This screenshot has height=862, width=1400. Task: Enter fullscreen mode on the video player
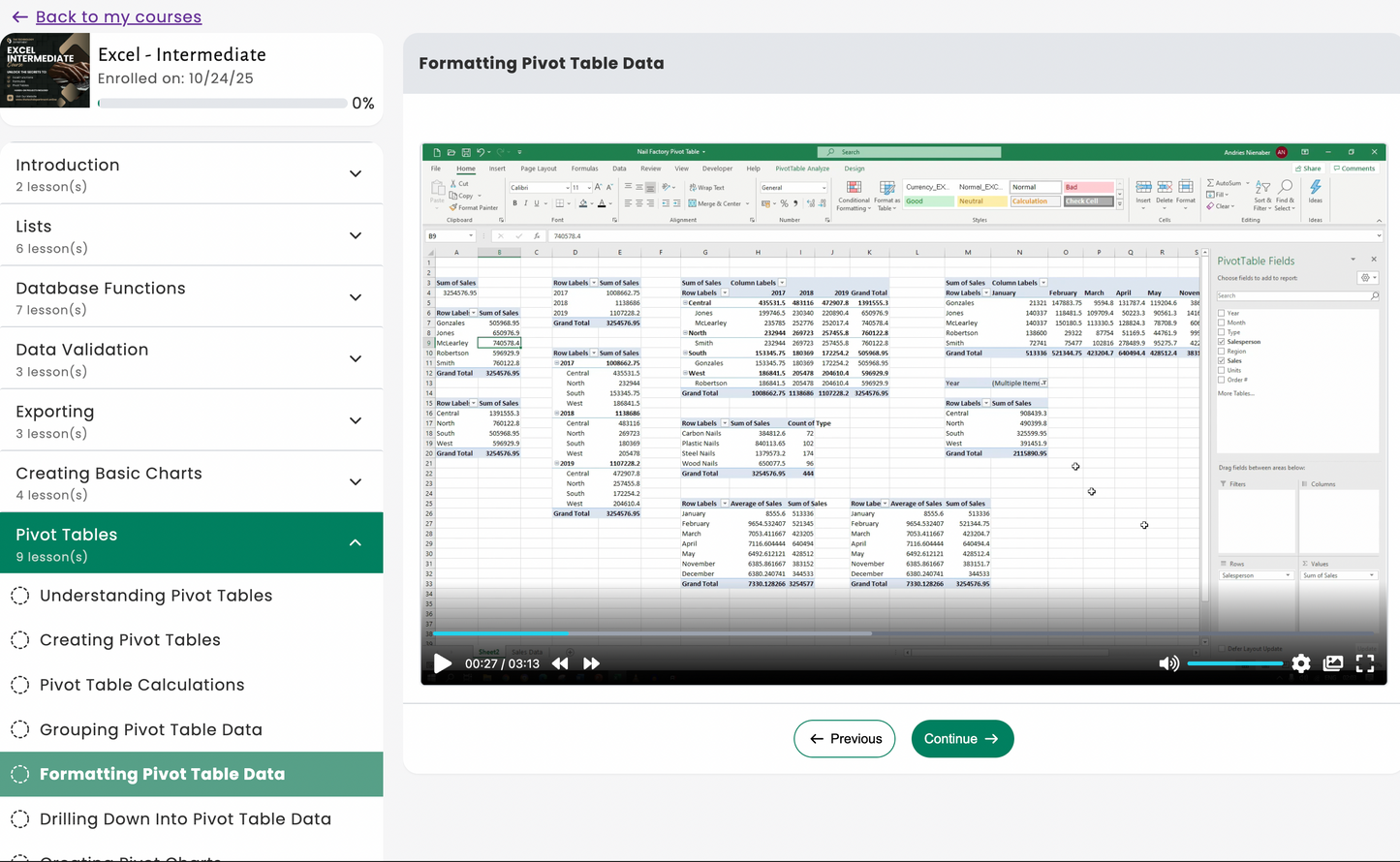click(1365, 663)
